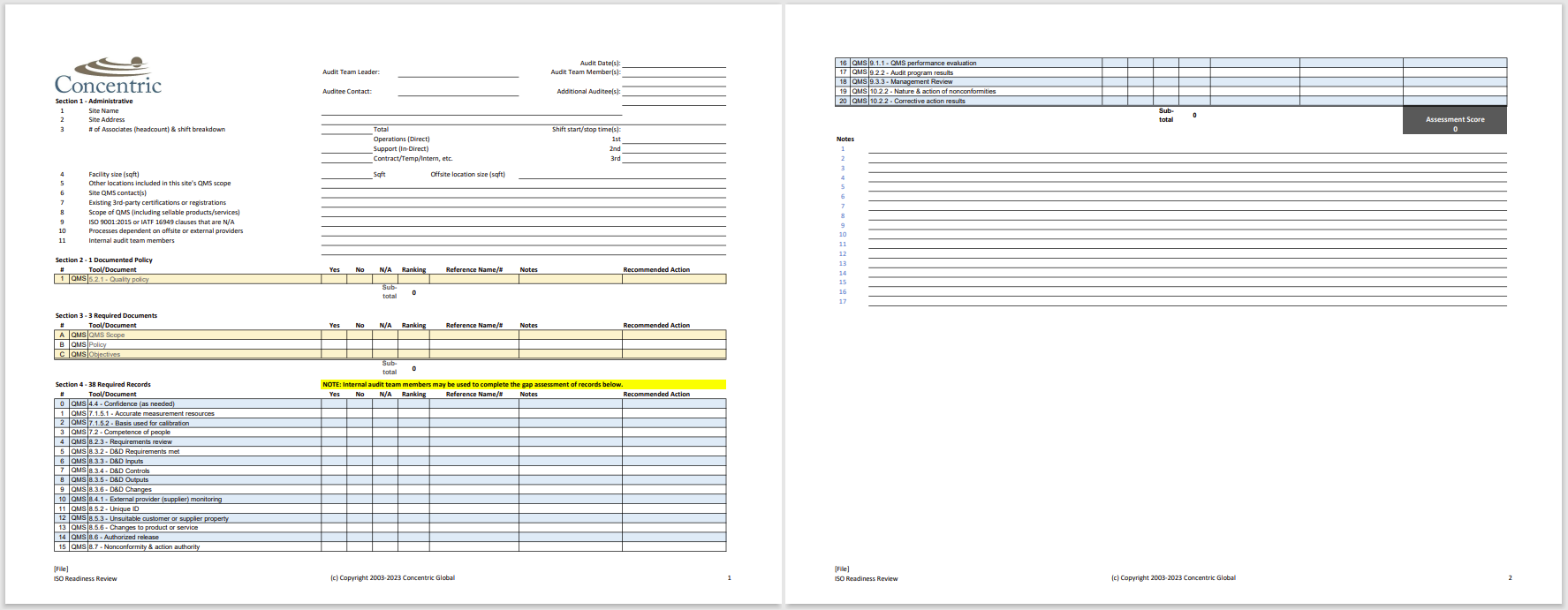Image resolution: width=1568 pixels, height=610 pixels.
Task: Click the gray 'Assessment Score' box
Action: 1455,121
